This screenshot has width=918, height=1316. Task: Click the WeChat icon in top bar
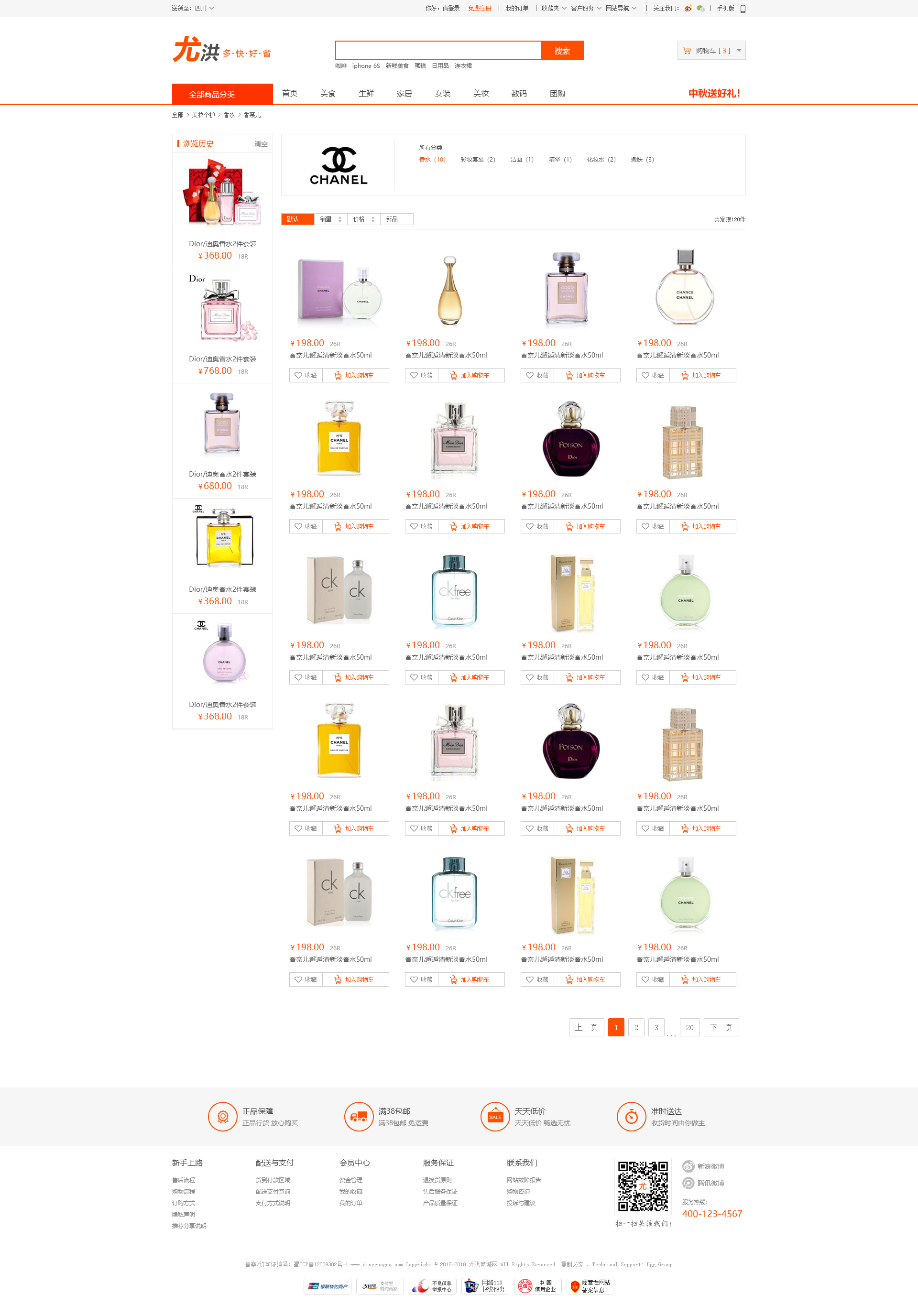coord(700,8)
